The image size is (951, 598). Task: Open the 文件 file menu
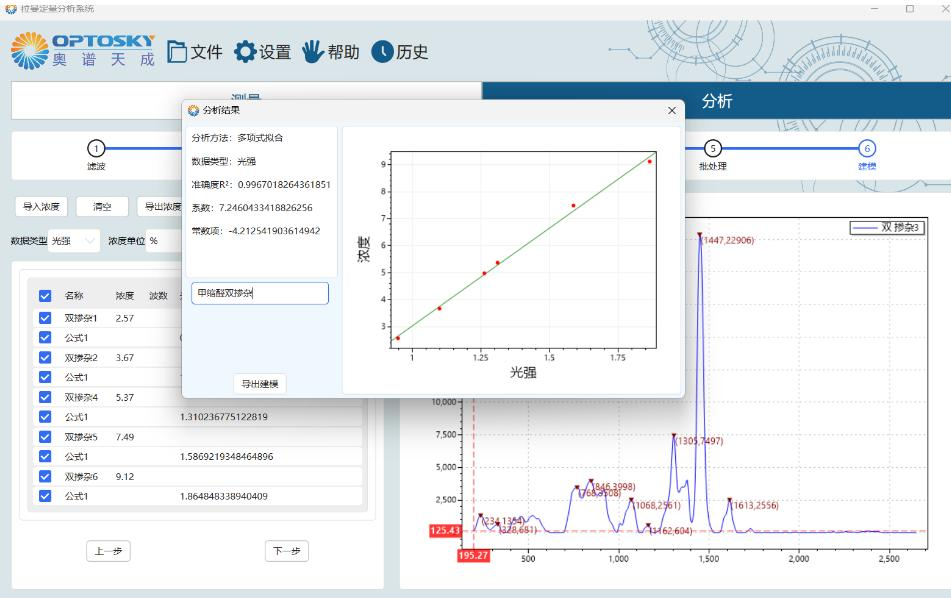click(x=195, y=52)
